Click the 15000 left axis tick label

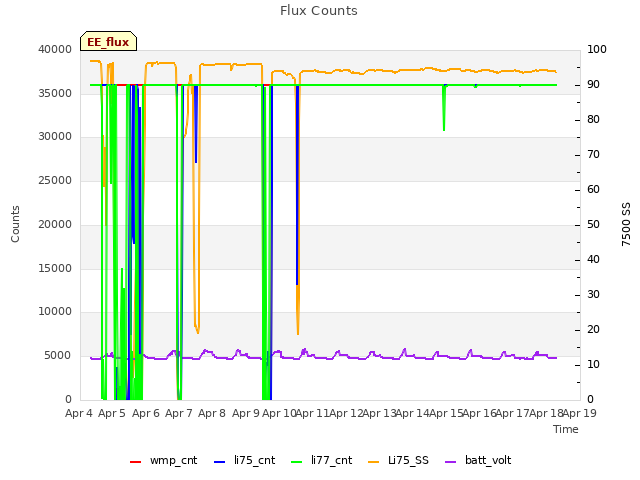pyautogui.click(x=55, y=268)
